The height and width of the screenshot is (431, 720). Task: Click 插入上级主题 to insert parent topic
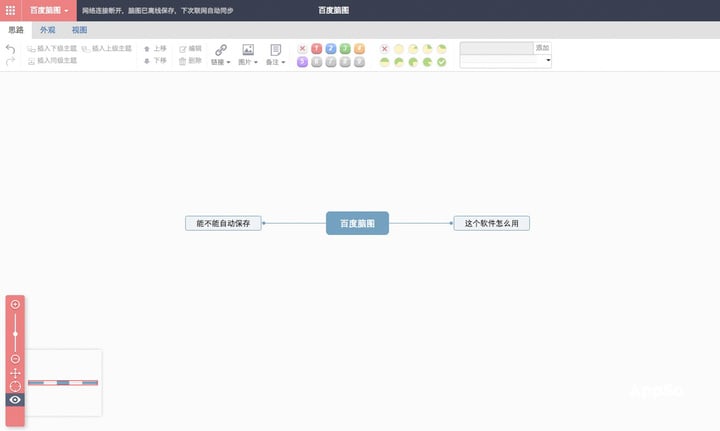(x=107, y=48)
